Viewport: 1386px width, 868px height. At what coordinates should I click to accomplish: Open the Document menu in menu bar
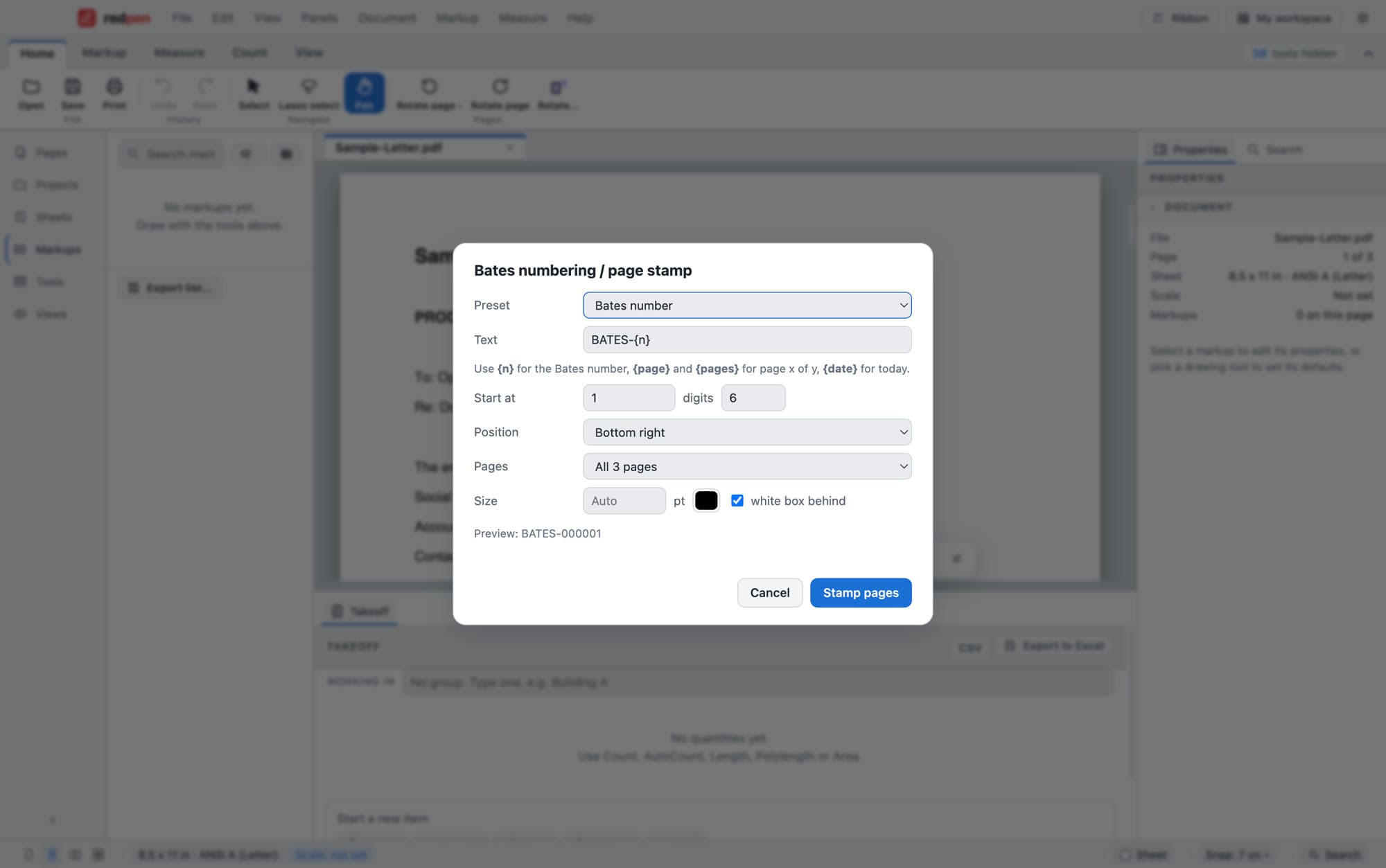click(387, 18)
